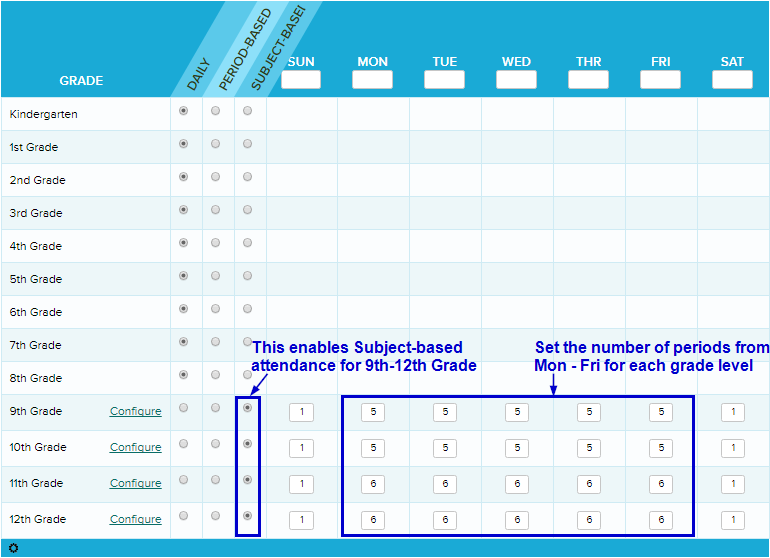Click the PERIOD-BASED column header

[244, 50]
